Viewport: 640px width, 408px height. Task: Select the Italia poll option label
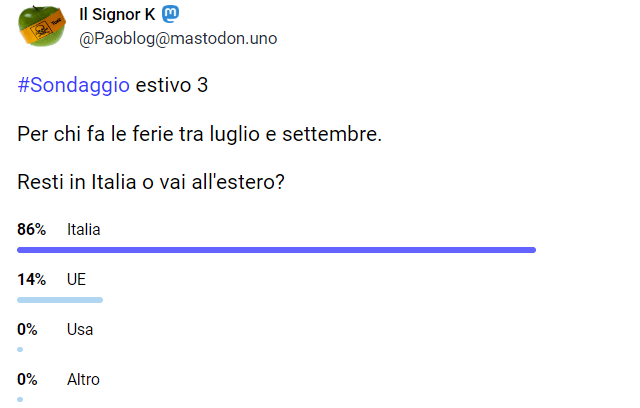pyautogui.click(x=84, y=230)
